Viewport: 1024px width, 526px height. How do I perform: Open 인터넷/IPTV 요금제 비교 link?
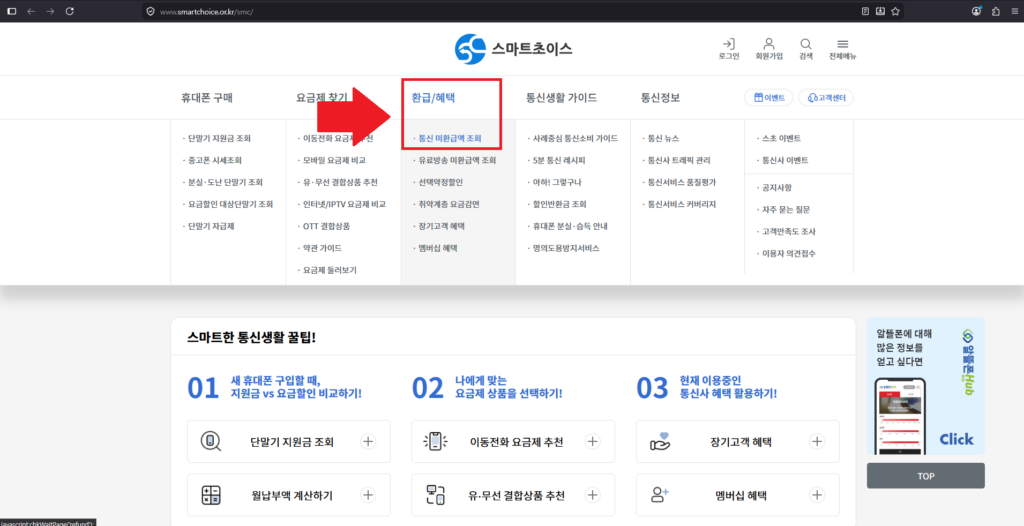[342, 204]
